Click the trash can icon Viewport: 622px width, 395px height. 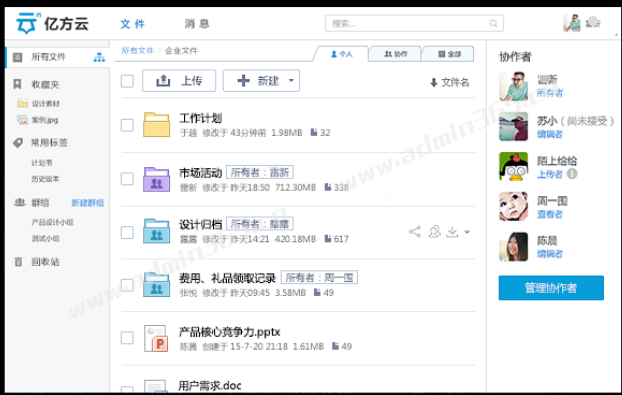(x=18, y=262)
